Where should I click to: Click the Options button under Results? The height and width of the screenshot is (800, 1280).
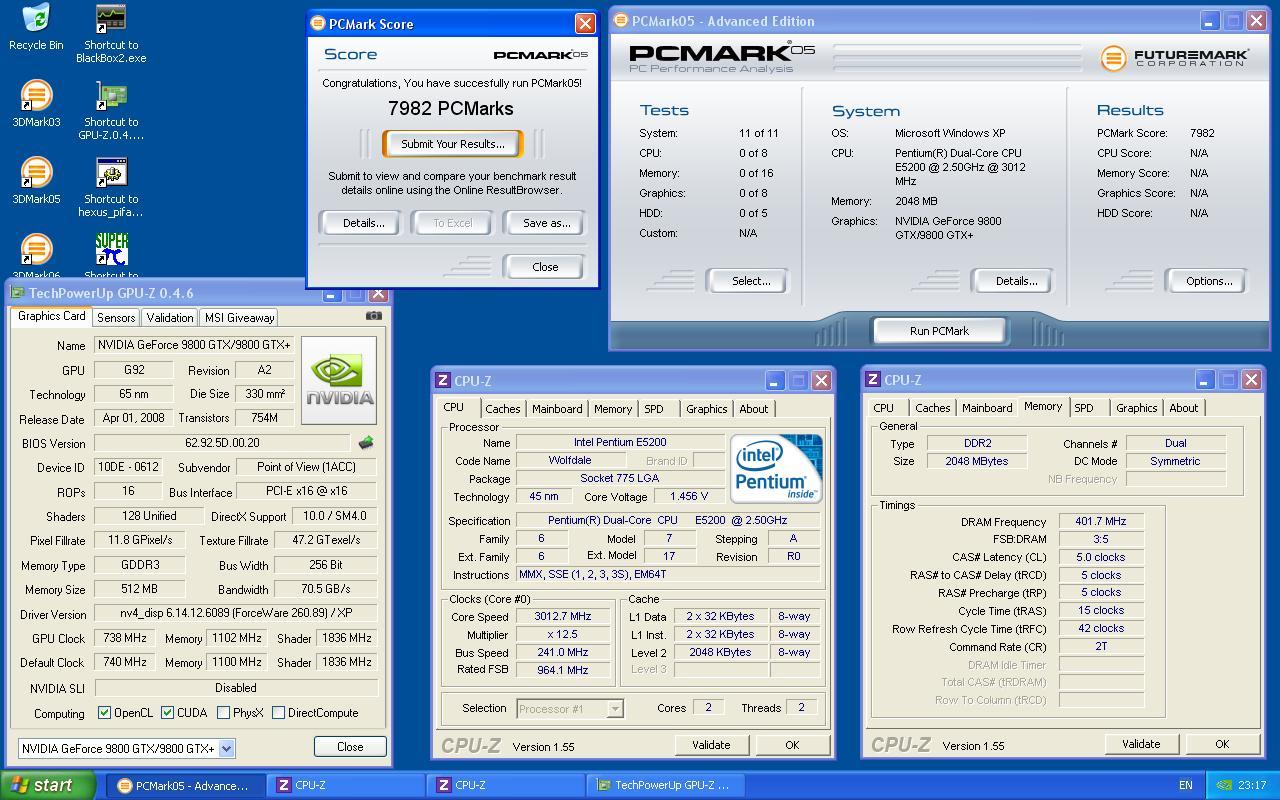(x=1209, y=281)
